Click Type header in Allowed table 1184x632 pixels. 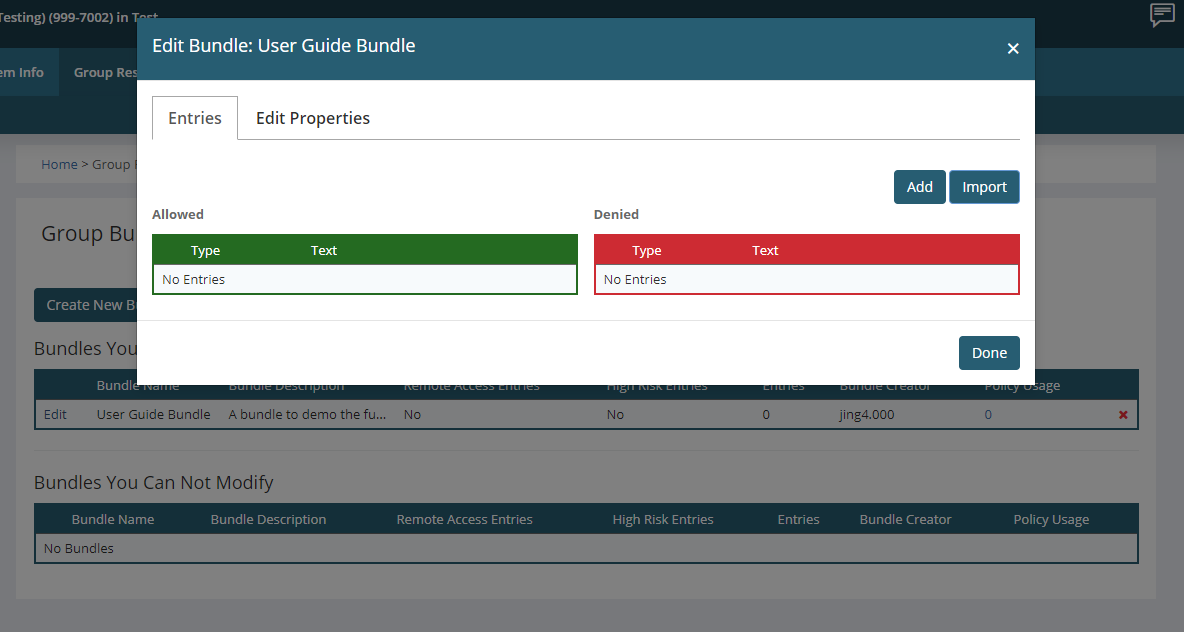205,251
